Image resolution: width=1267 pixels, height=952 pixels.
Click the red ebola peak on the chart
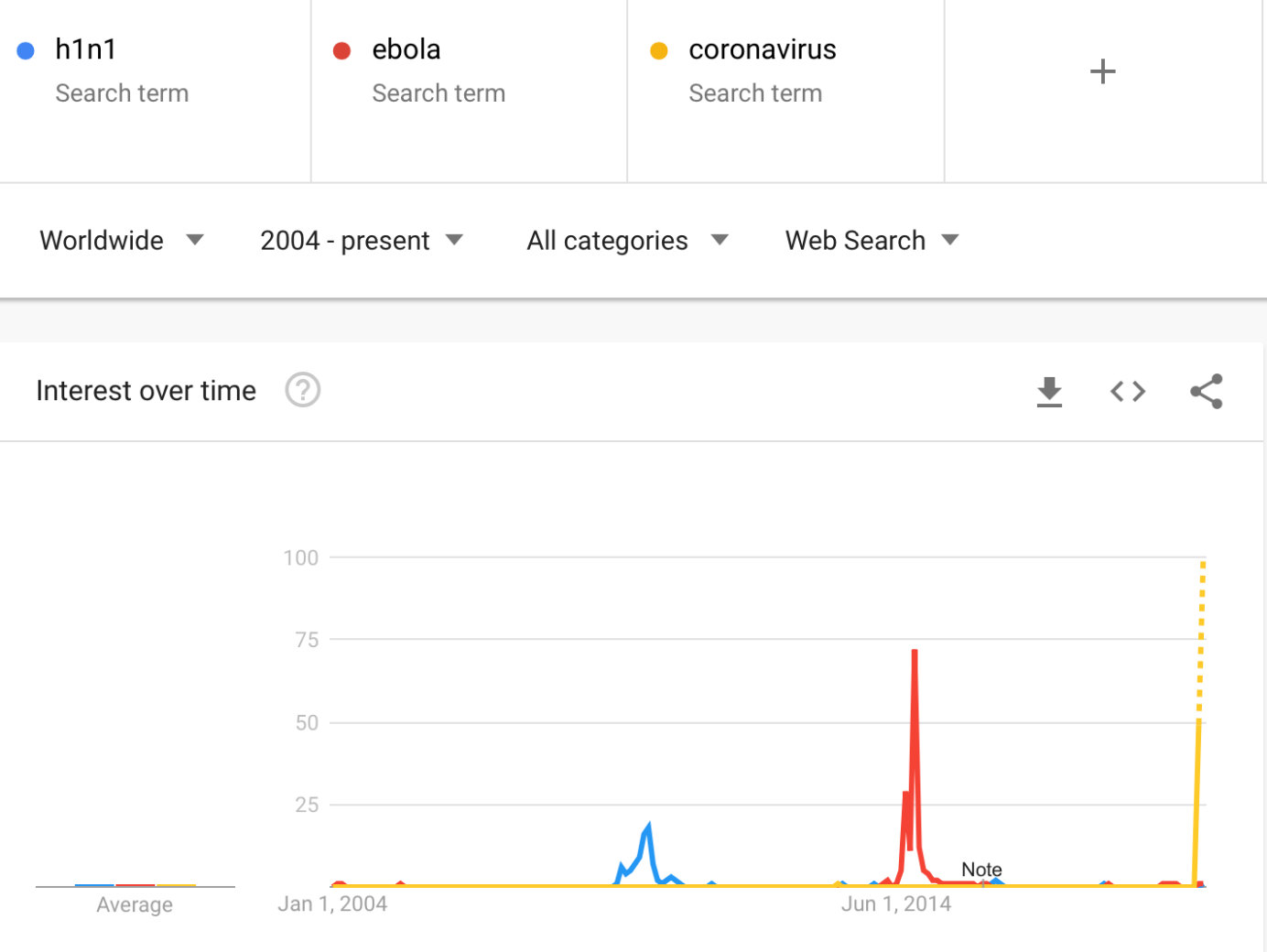(x=915, y=653)
